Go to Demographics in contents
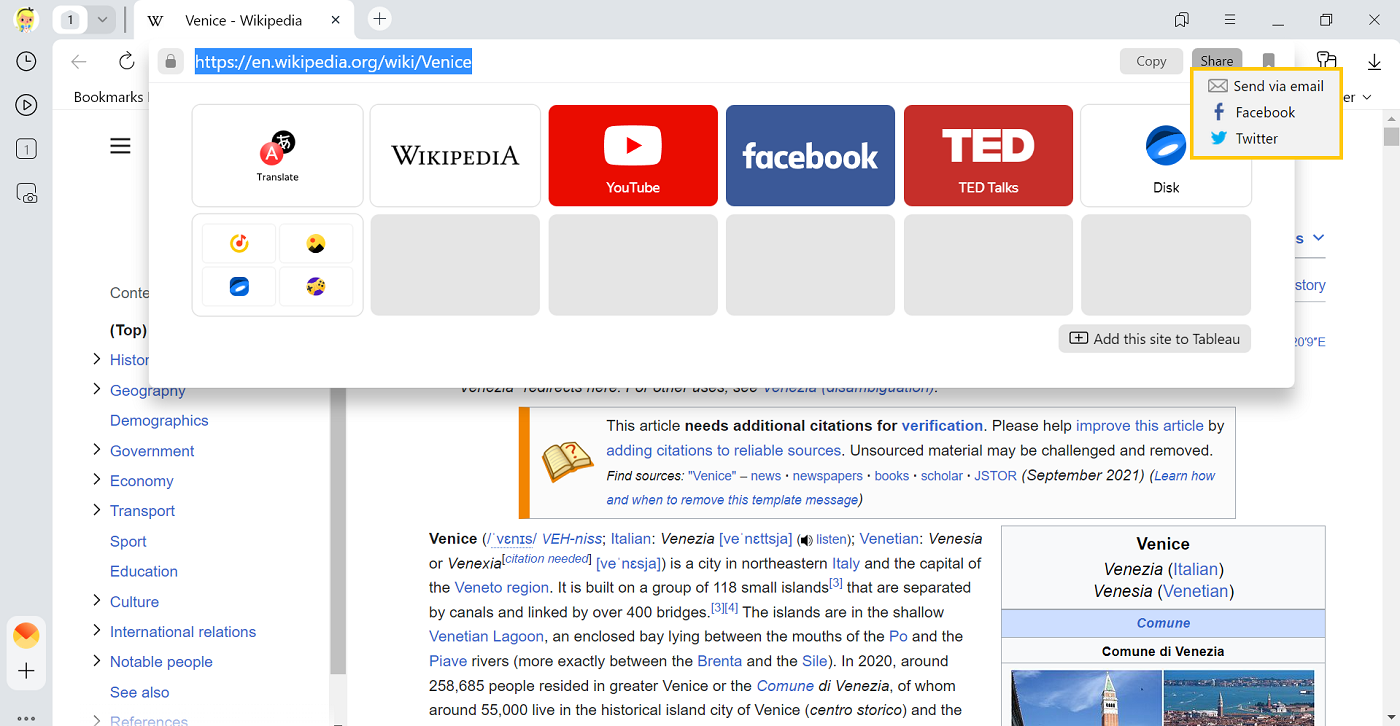The width and height of the screenshot is (1400, 726). click(x=159, y=420)
